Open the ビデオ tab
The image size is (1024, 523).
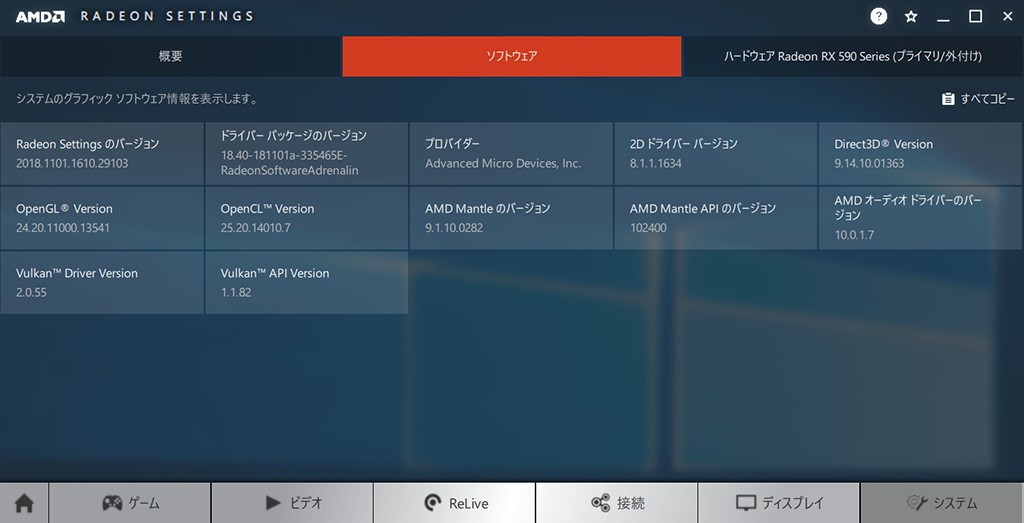tap(292, 503)
